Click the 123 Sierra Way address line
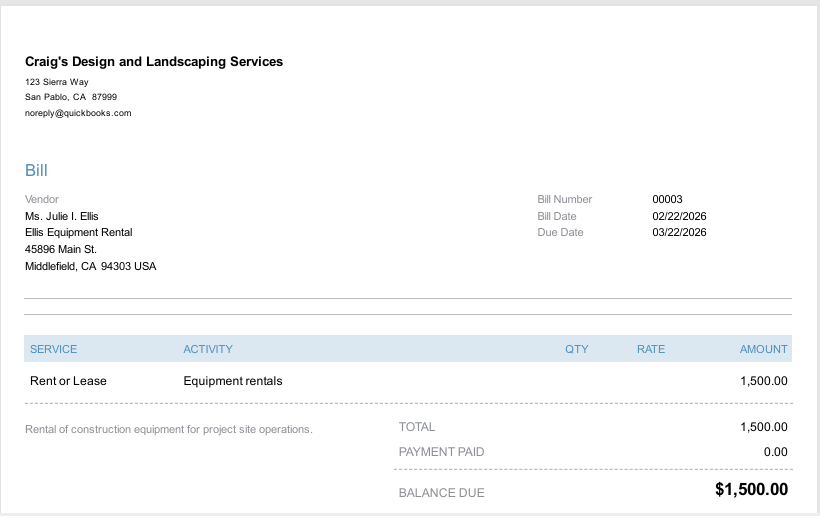This screenshot has width=820, height=520. click(x=57, y=81)
